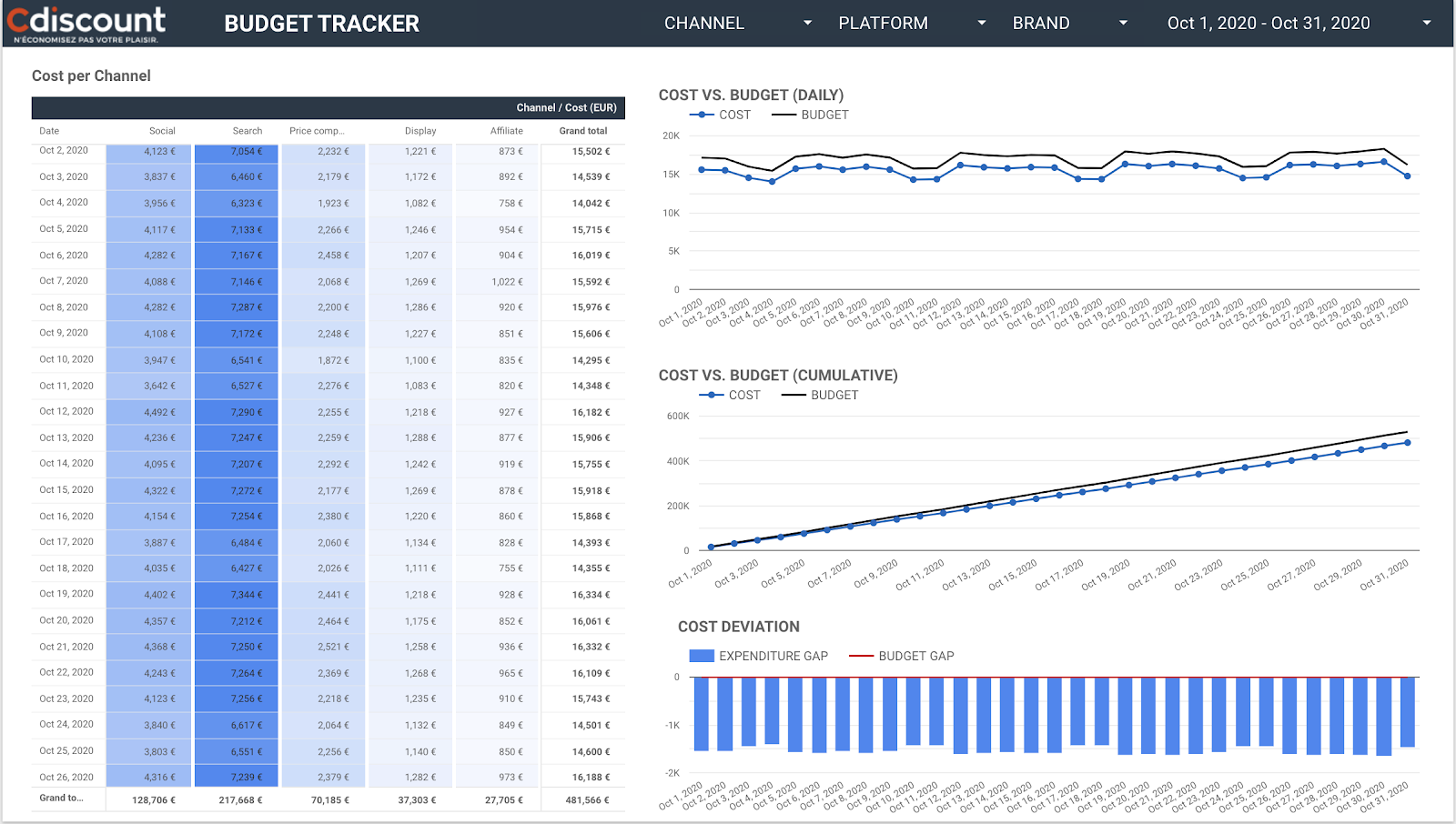Image resolution: width=1456 pixels, height=824 pixels.
Task: Click the Grand total column header
Action: coord(582,130)
